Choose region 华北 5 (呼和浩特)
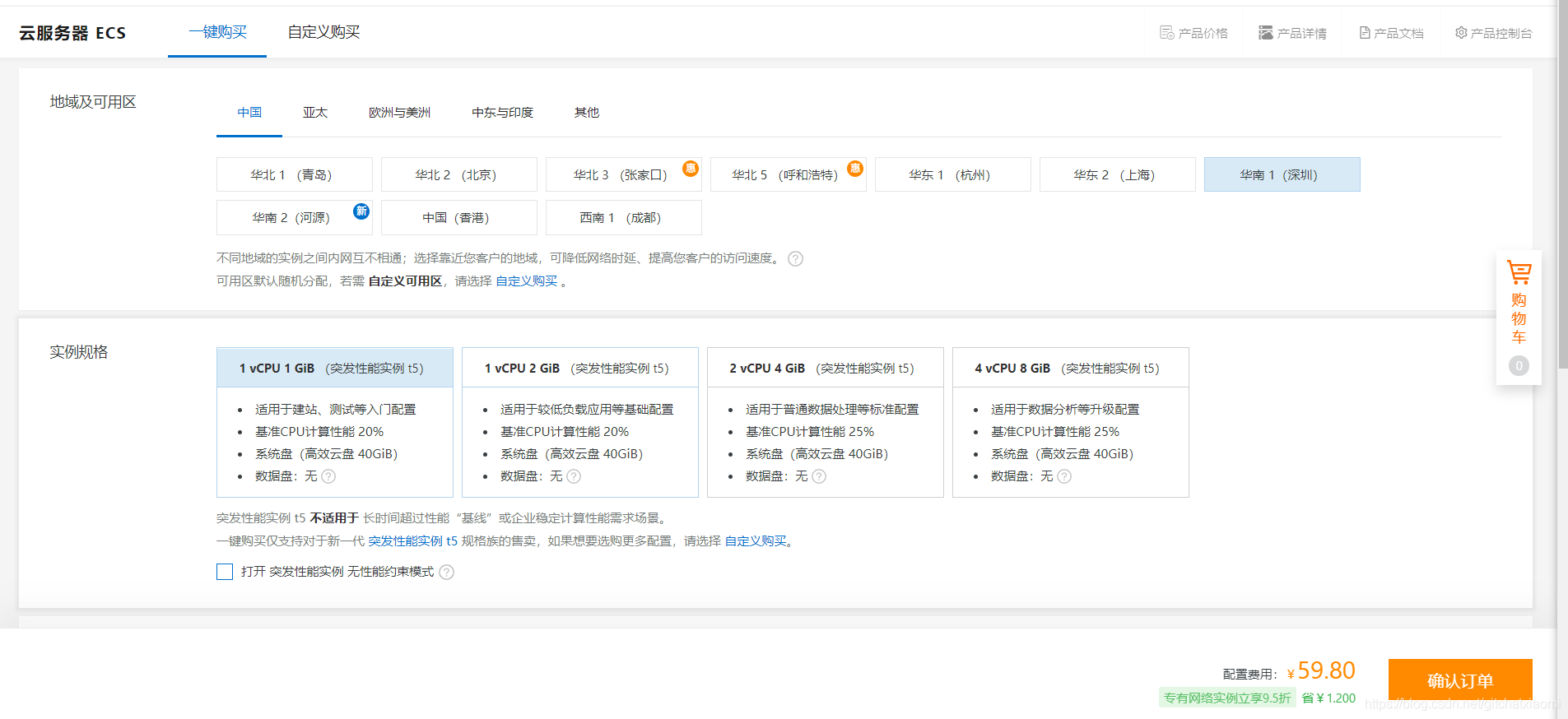Screen dimensions: 1568x719 (x=789, y=174)
